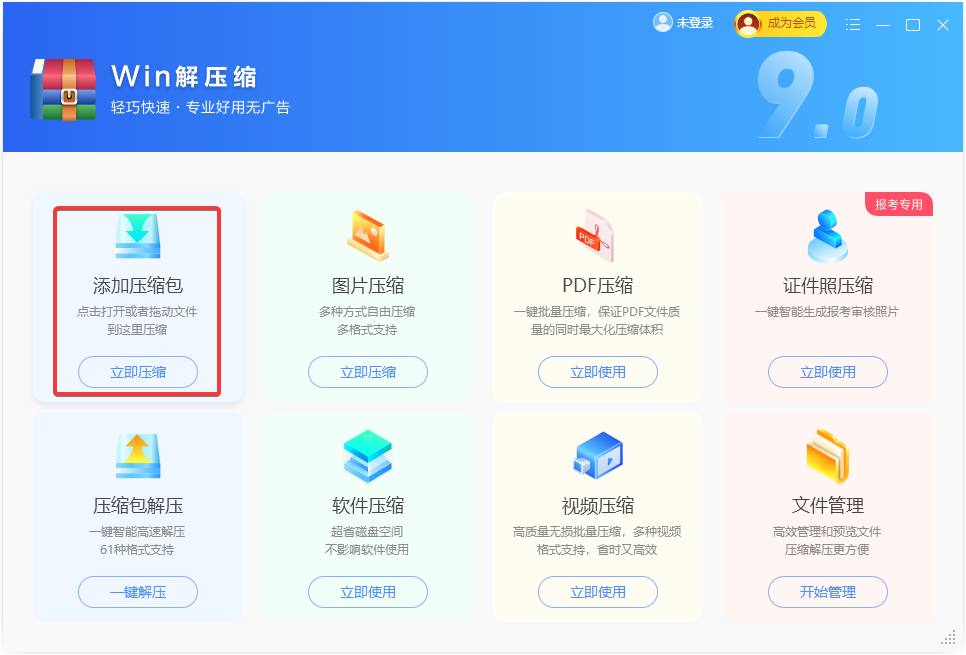Click the 一键解压 button

pos(138,592)
